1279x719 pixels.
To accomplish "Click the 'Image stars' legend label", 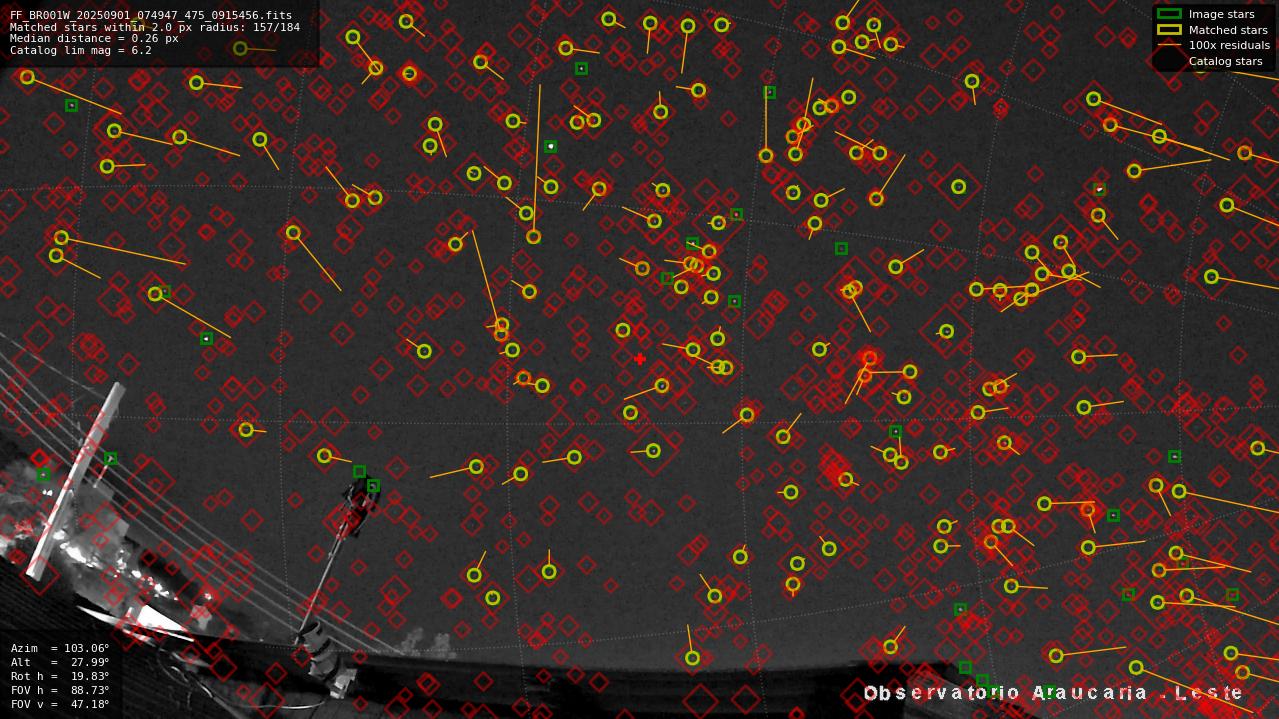I will coord(1221,14).
